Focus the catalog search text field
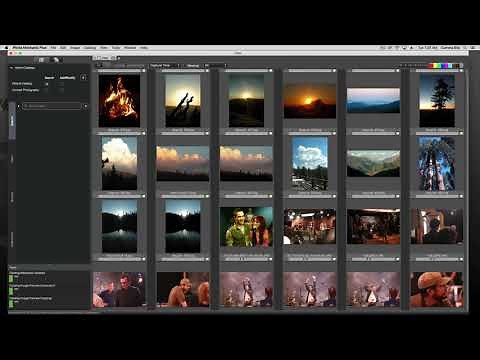 [52, 106]
